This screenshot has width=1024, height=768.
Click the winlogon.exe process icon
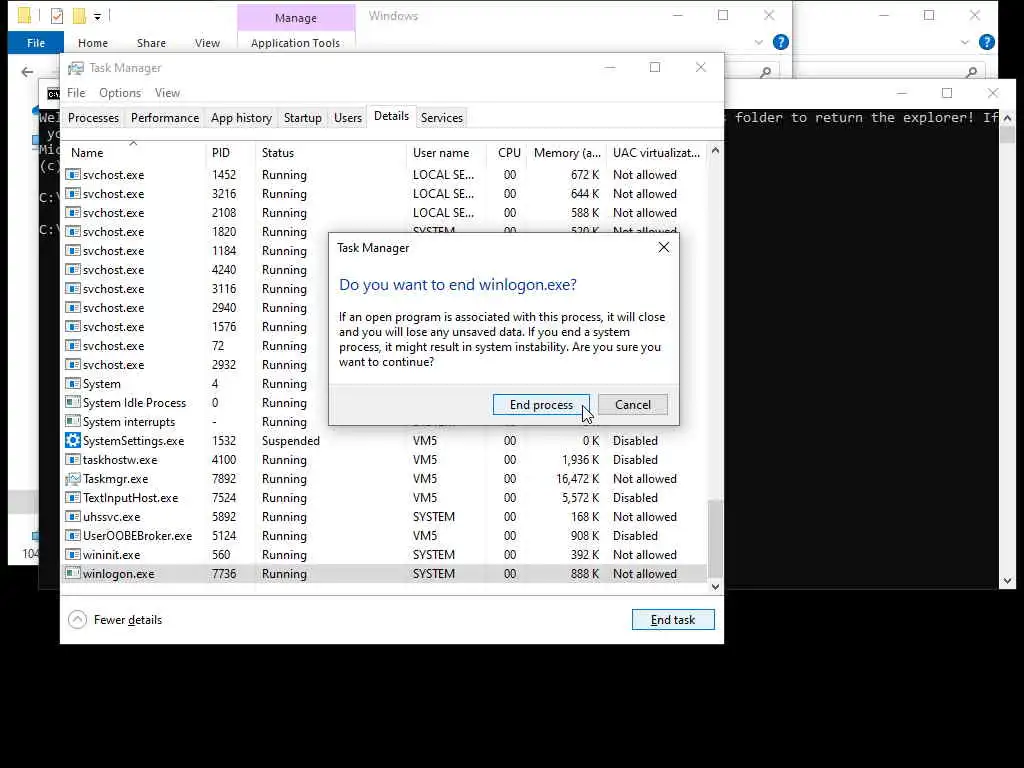pyautogui.click(x=73, y=573)
